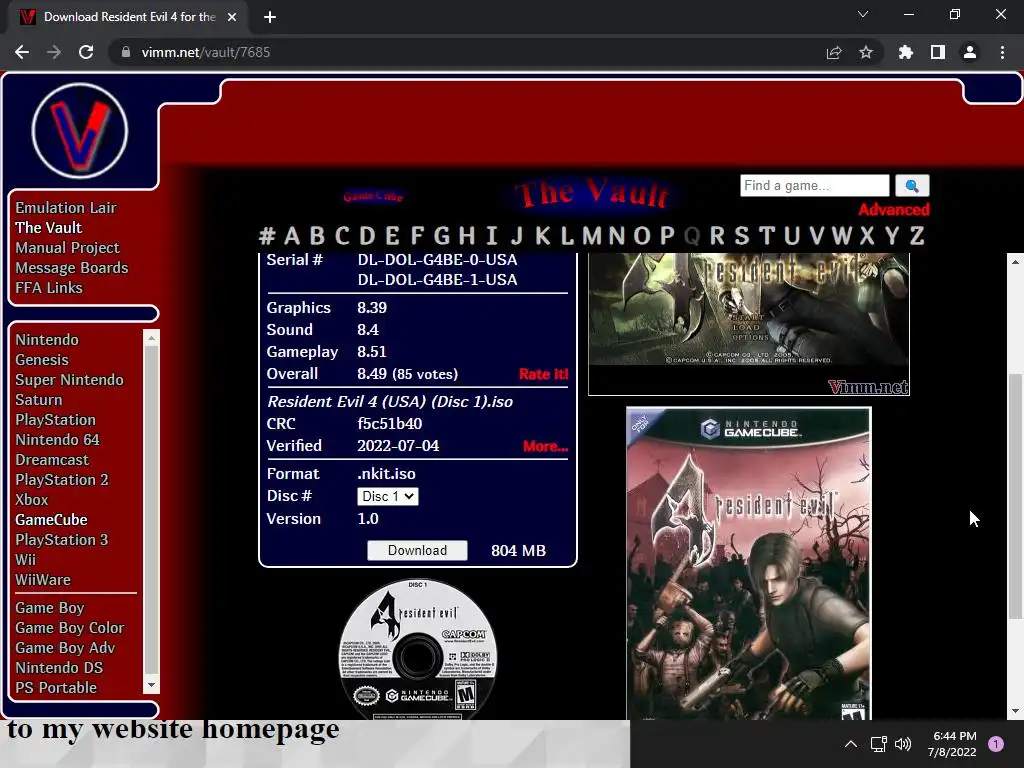Select Game Boy Color system
The height and width of the screenshot is (768, 1024).
tap(70, 628)
